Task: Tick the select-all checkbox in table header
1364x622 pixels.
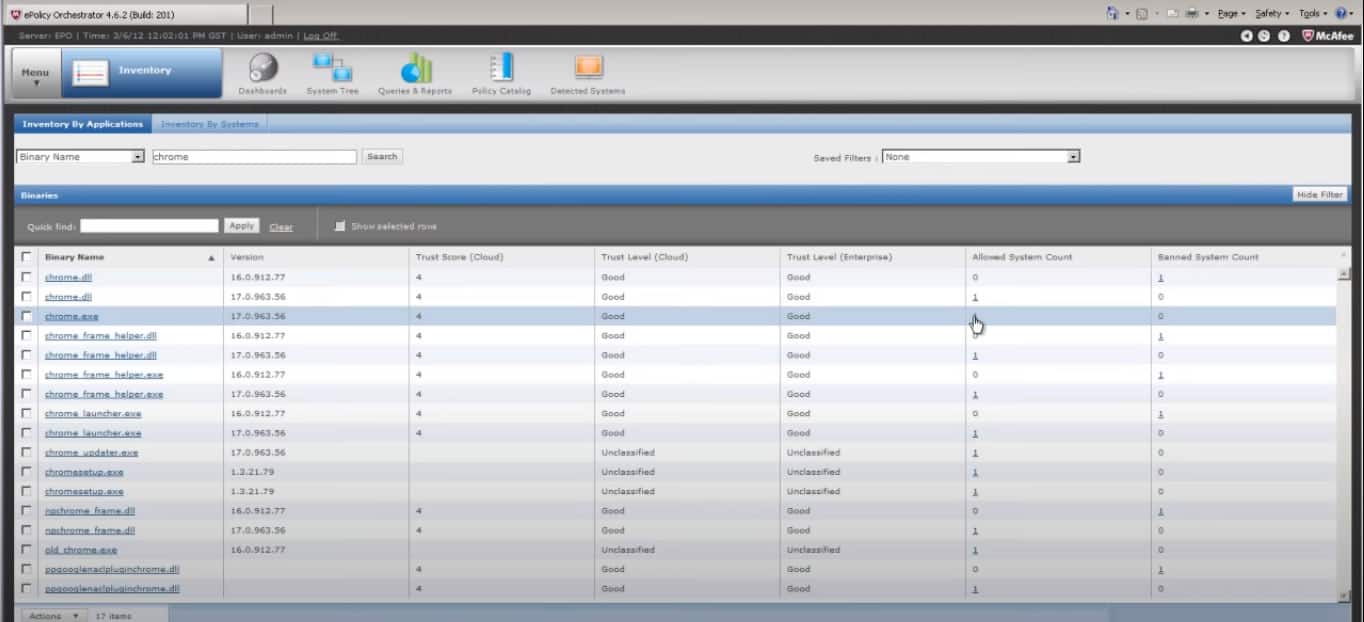Action: [x=26, y=257]
